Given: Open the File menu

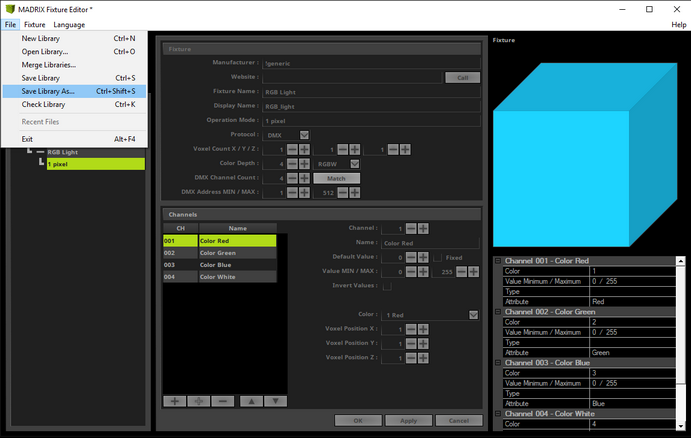Looking at the screenshot, I should point(10,25).
